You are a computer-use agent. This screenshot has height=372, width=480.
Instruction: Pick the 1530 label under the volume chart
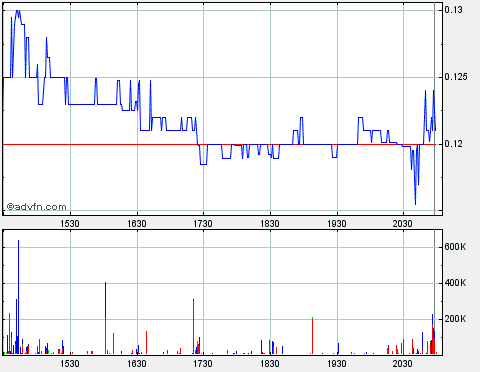[x=70, y=363]
